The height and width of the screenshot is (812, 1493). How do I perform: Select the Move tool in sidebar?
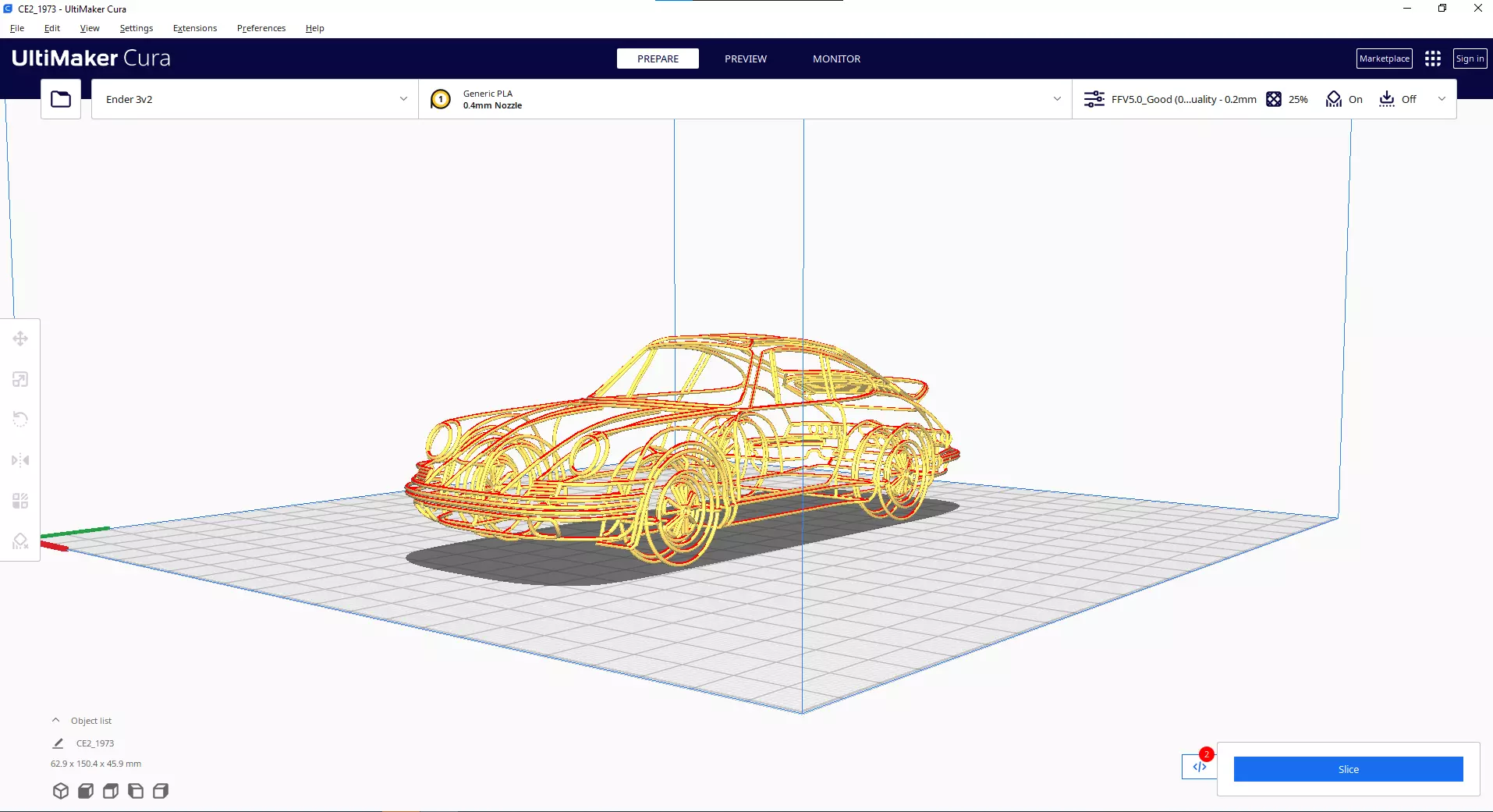(20, 339)
